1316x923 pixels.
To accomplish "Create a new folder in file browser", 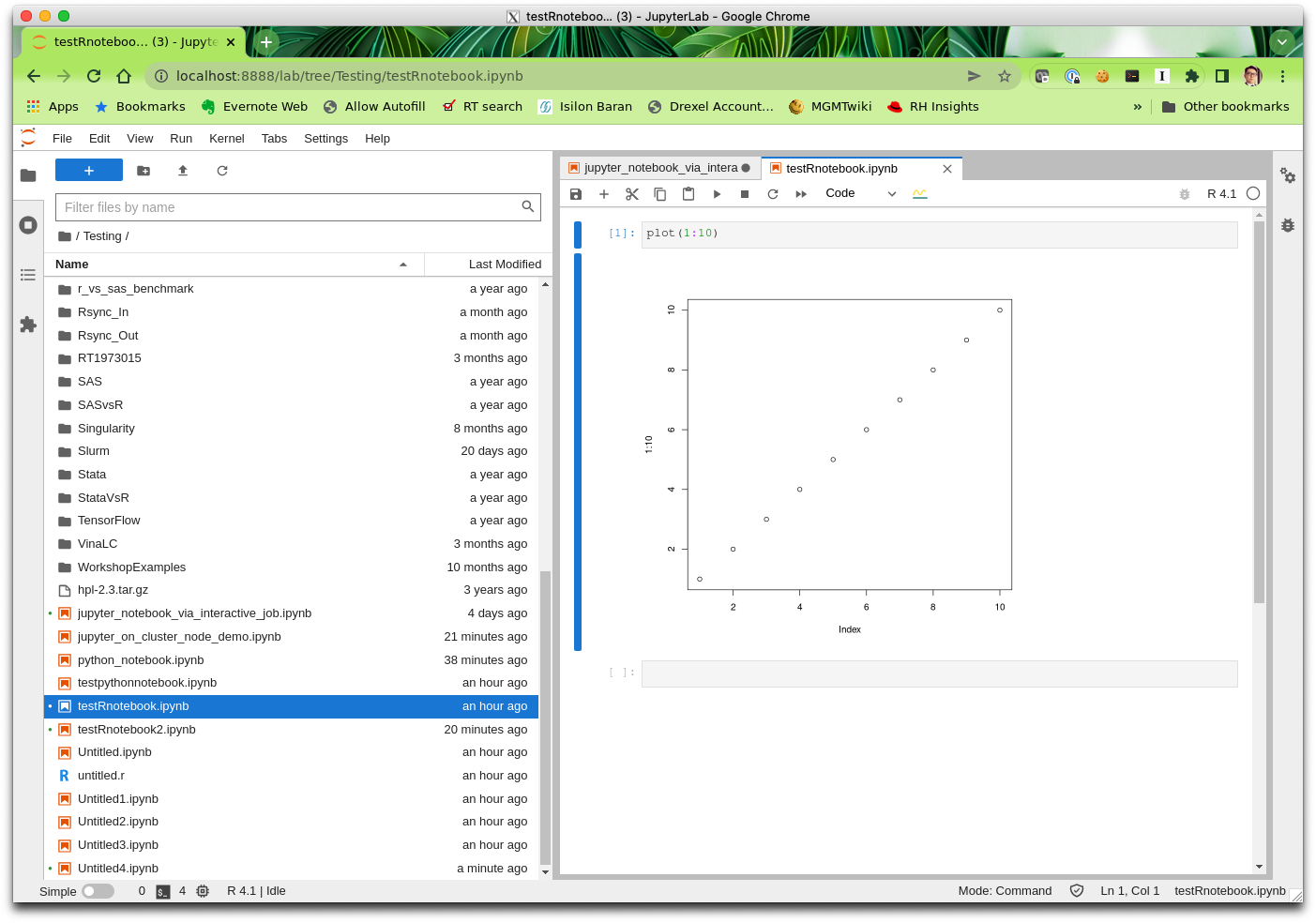I will click(144, 171).
